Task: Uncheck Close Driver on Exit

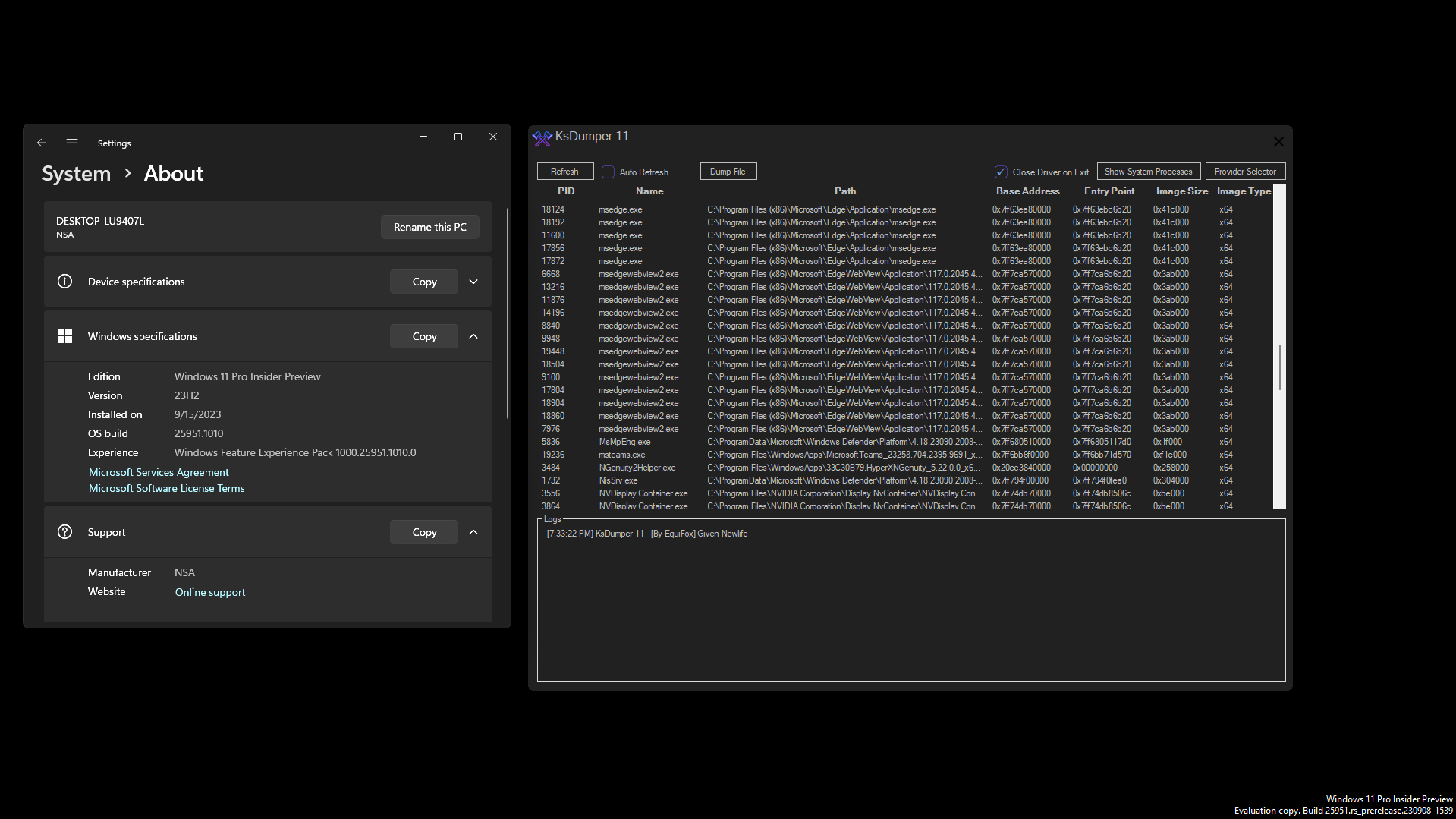Action: tap(1002, 172)
